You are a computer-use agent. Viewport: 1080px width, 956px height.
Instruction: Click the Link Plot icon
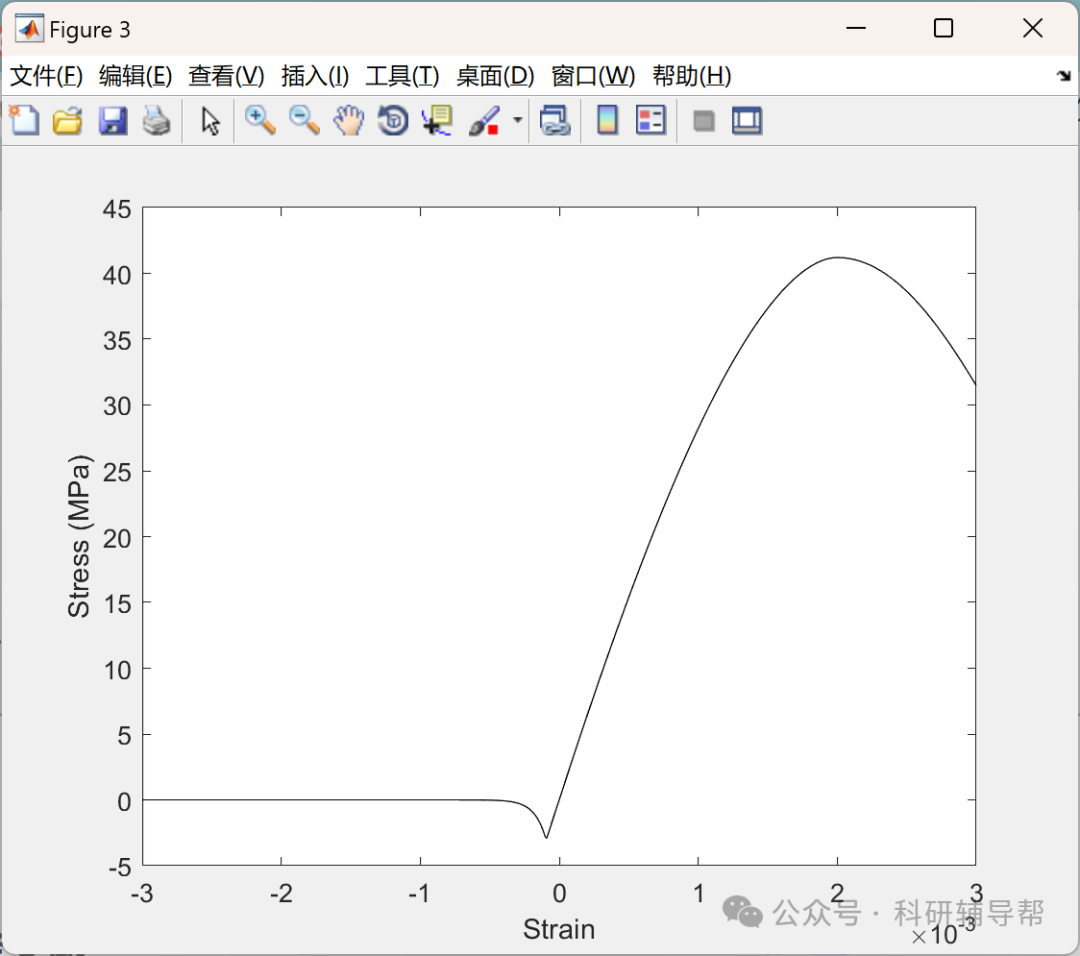coord(555,121)
